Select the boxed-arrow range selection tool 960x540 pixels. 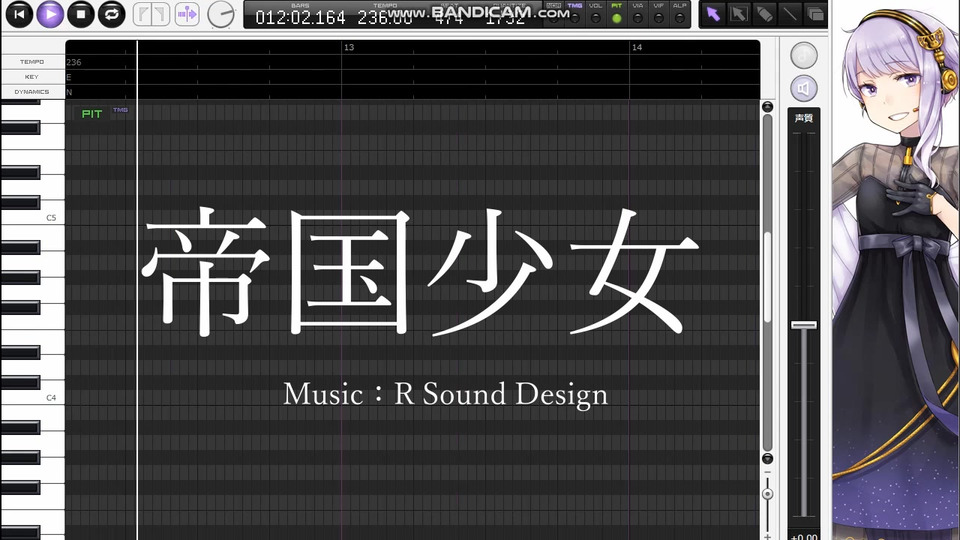point(739,14)
